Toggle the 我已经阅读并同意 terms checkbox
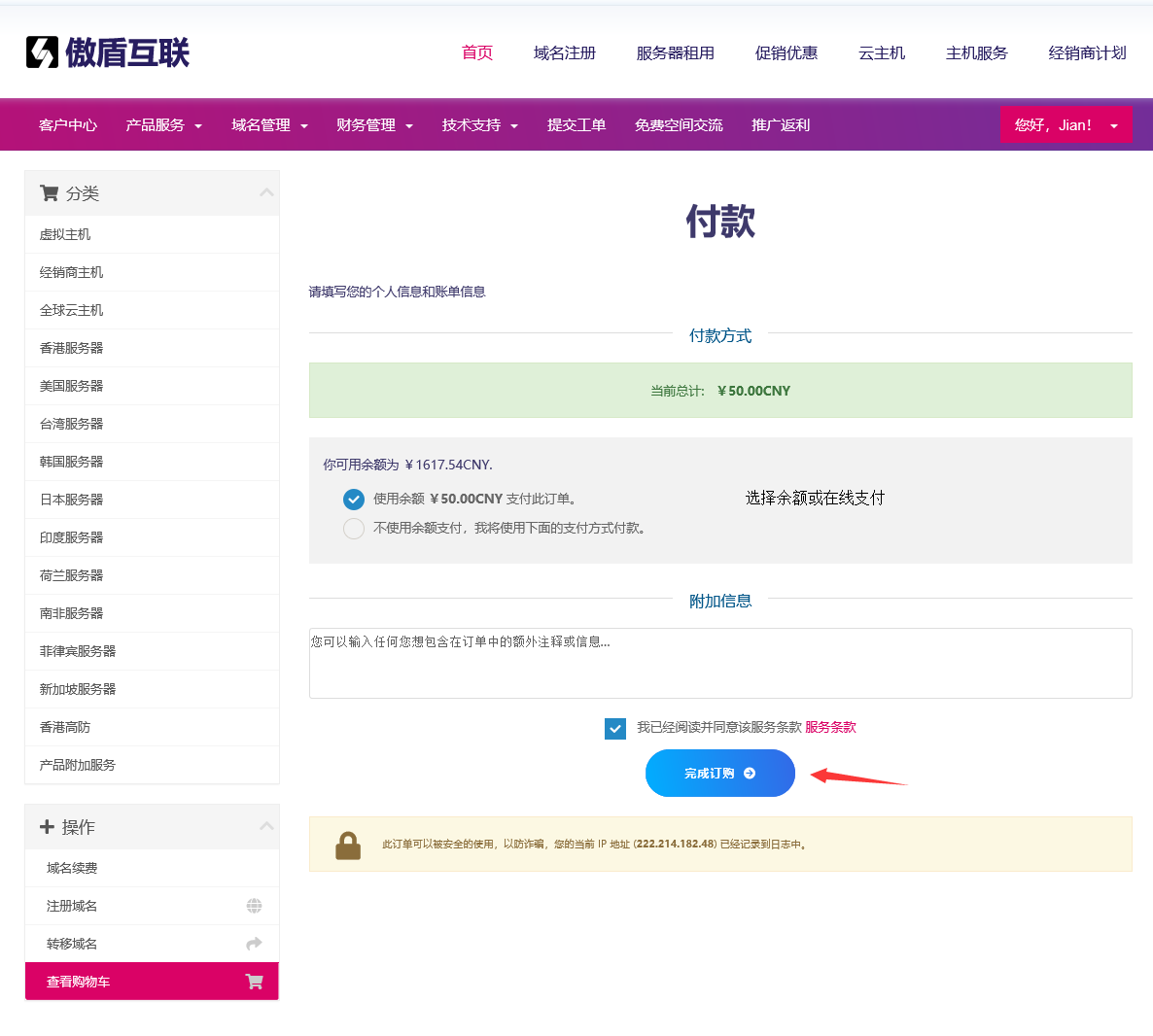Viewport: 1153px width, 1036px height. tap(615, 729)
